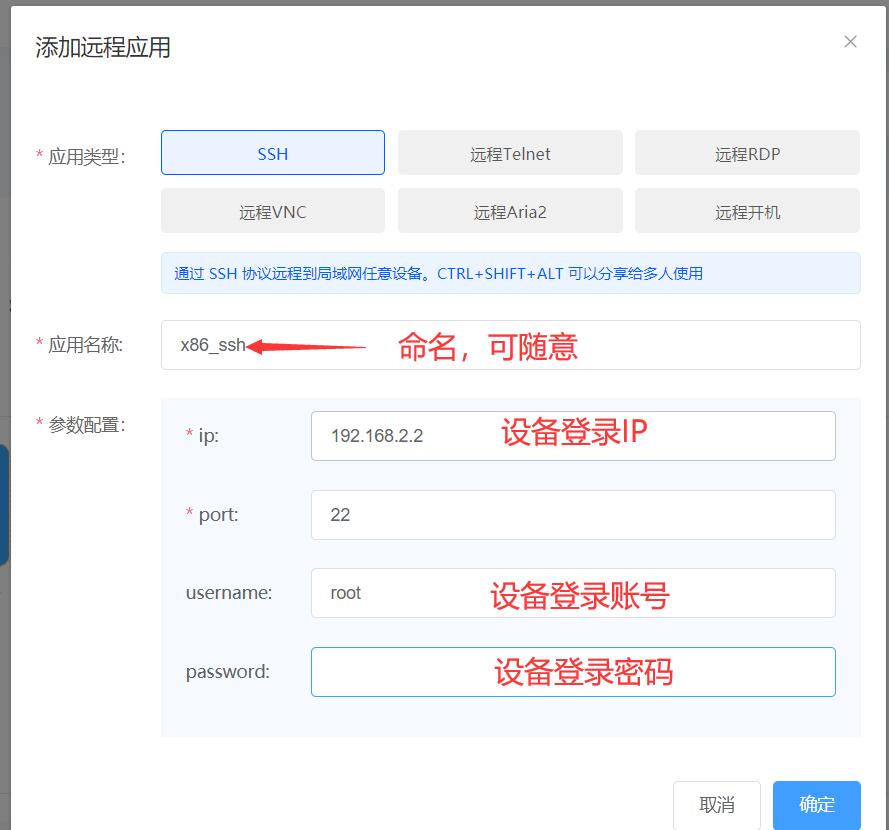Focus the ip field showing 192.168.2.2
889x830 pixels.
[572, 436]
